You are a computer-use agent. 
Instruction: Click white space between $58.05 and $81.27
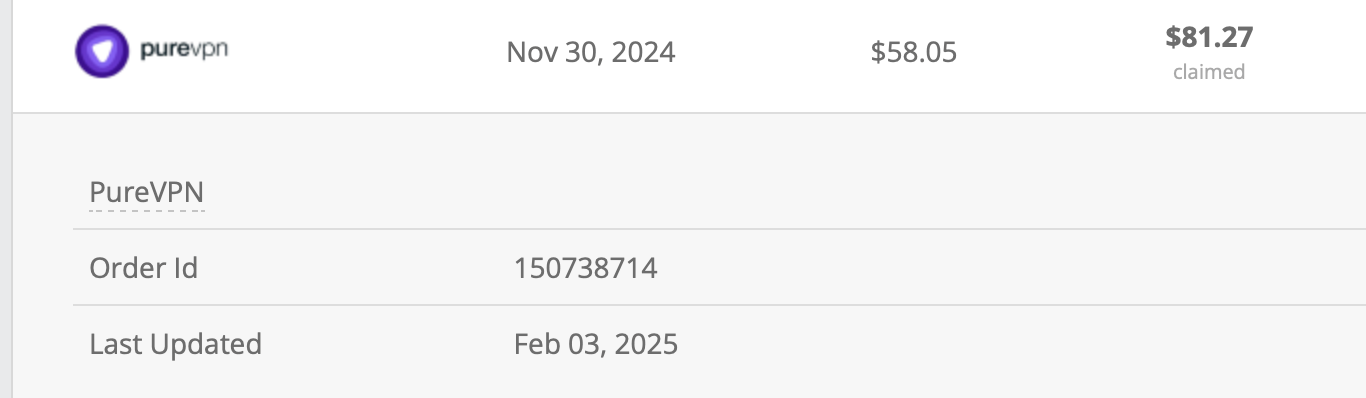point(1060,52)
